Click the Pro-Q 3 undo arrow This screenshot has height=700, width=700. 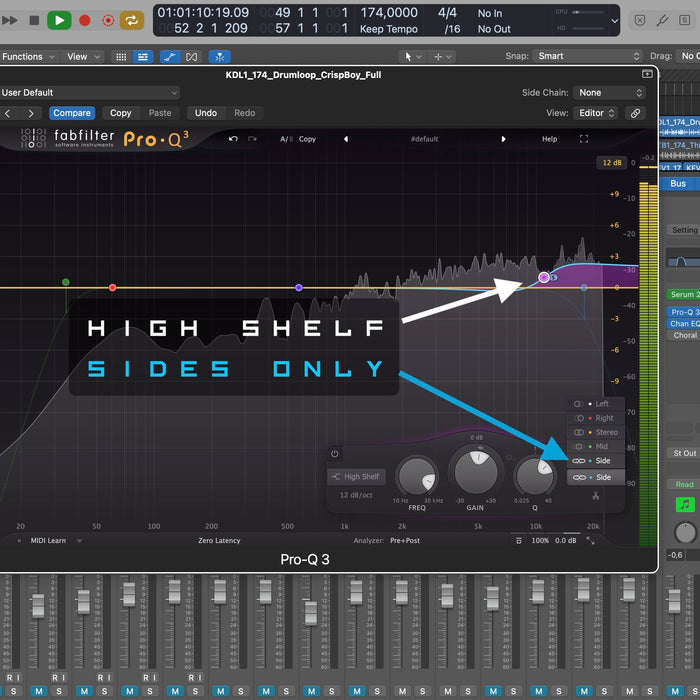tap(233, 139)
